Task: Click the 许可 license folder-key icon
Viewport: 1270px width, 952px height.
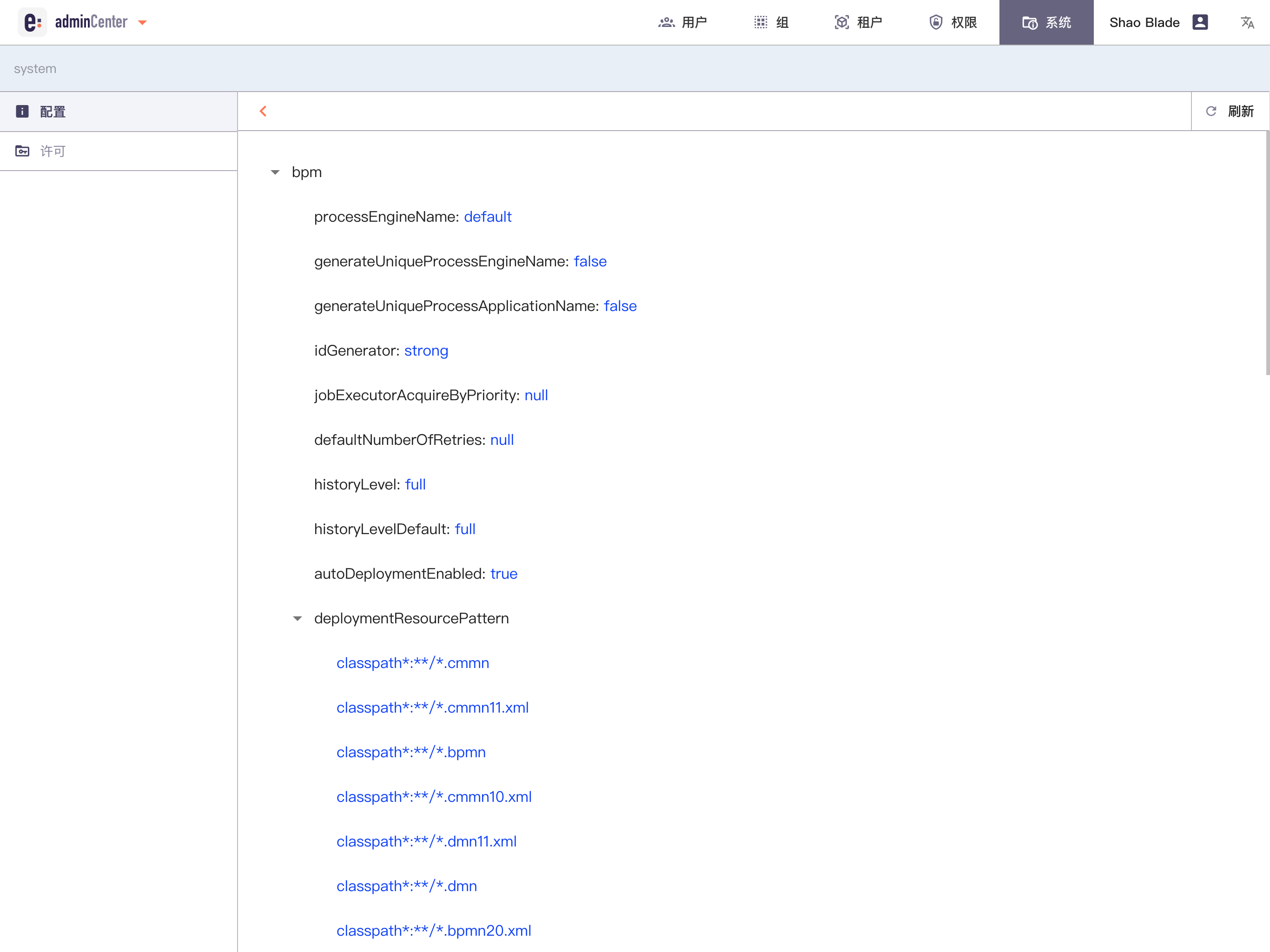Action: click(22, 151)
